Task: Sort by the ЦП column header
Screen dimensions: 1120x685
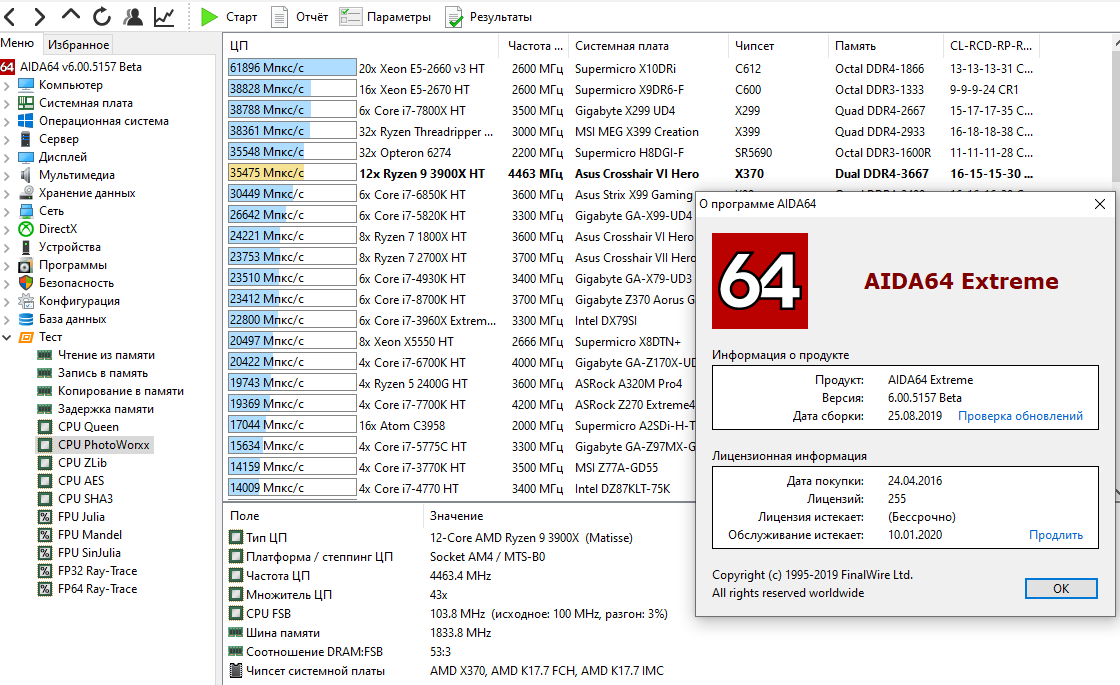Action: coord(361,45)
